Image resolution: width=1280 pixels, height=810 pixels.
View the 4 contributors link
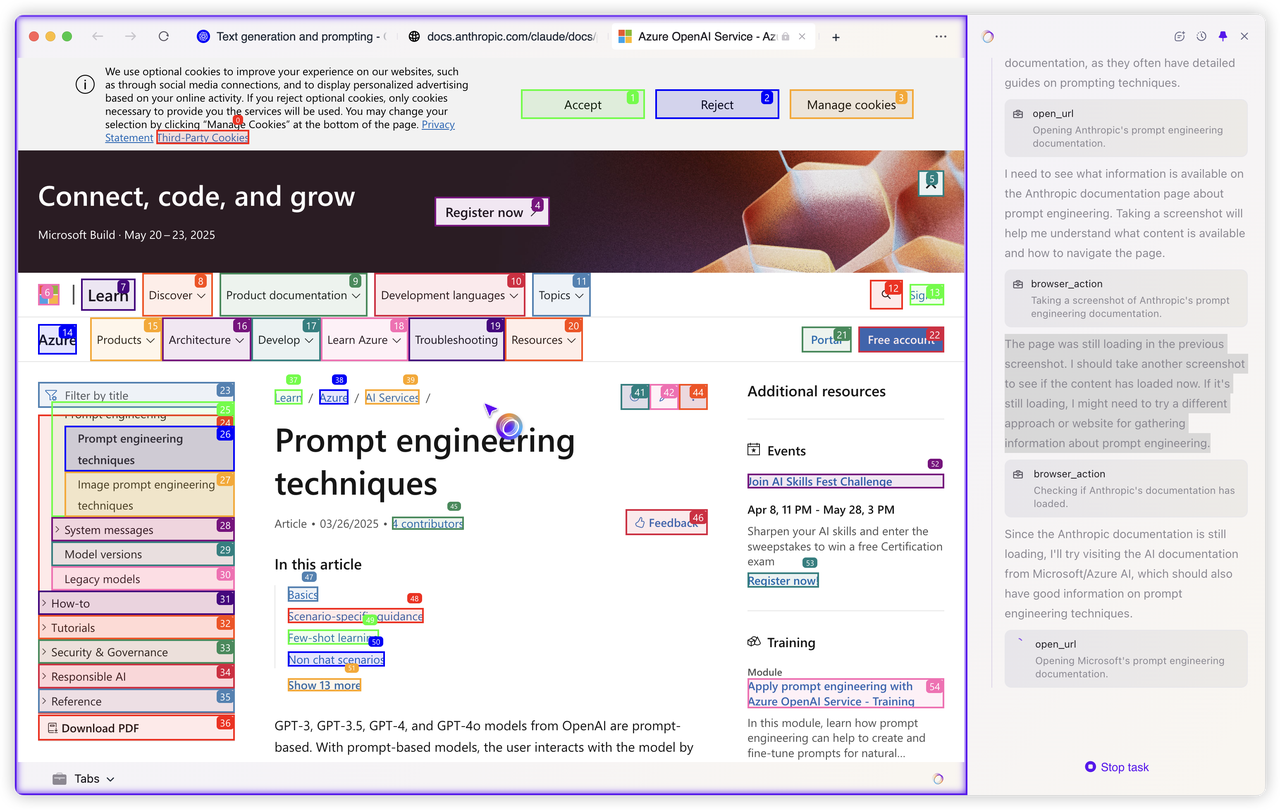(x=428, y=523)
